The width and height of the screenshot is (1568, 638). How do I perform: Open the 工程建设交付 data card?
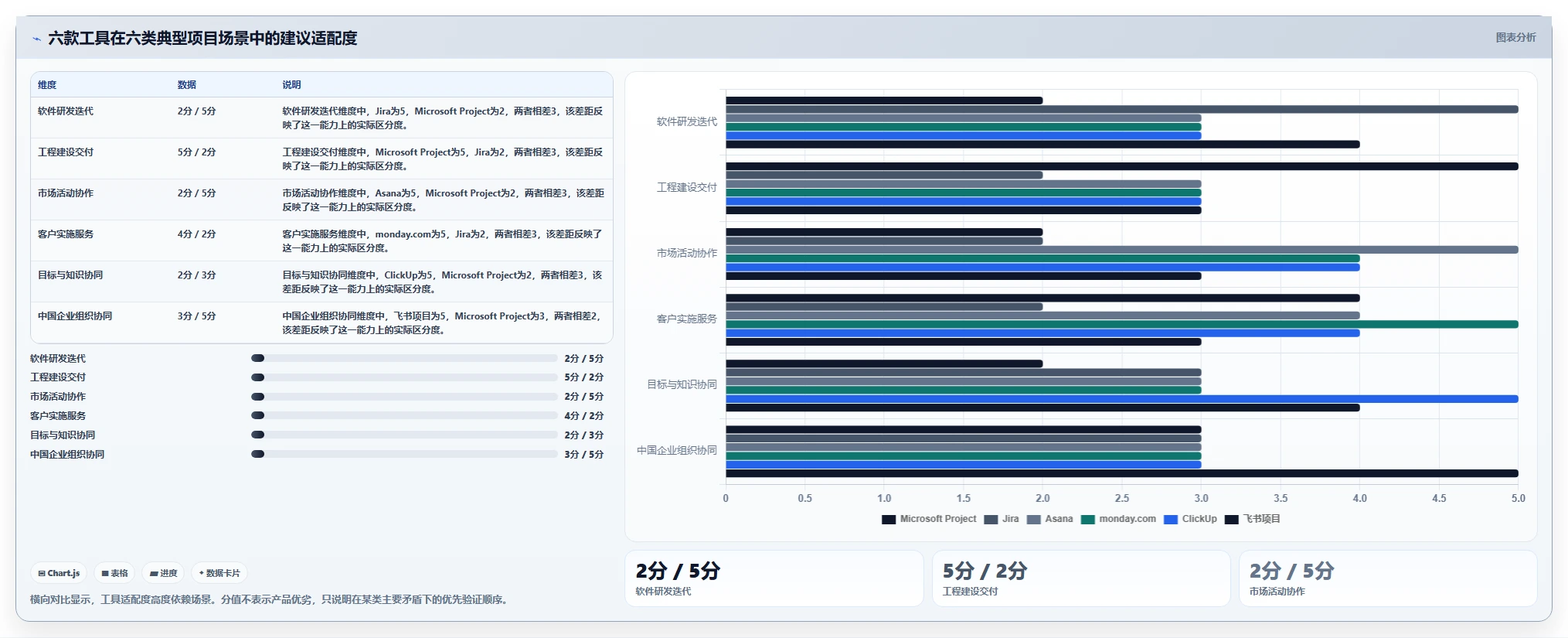point(1081,578)
